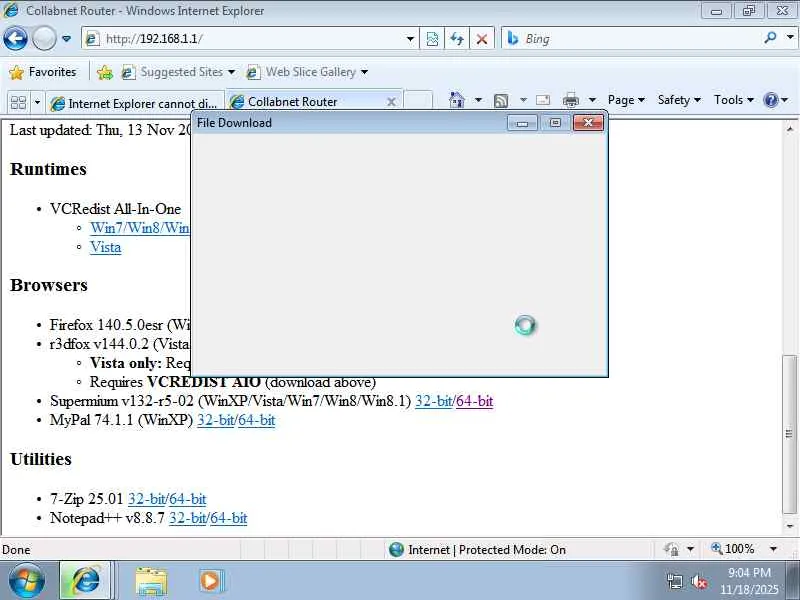Click the Home icon in command bar
Image resolution: width=800 pixels, height=600 pixels.
(x=457, y=100)
